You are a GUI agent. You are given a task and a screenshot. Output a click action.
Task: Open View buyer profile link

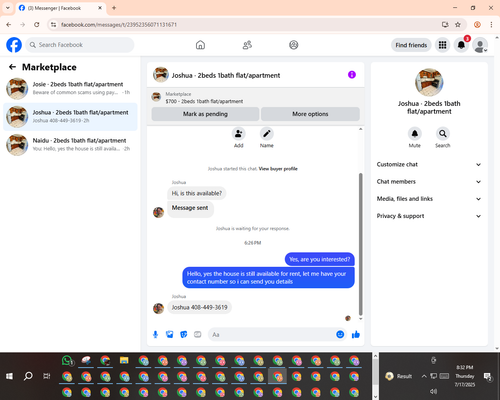click(278, 169)
